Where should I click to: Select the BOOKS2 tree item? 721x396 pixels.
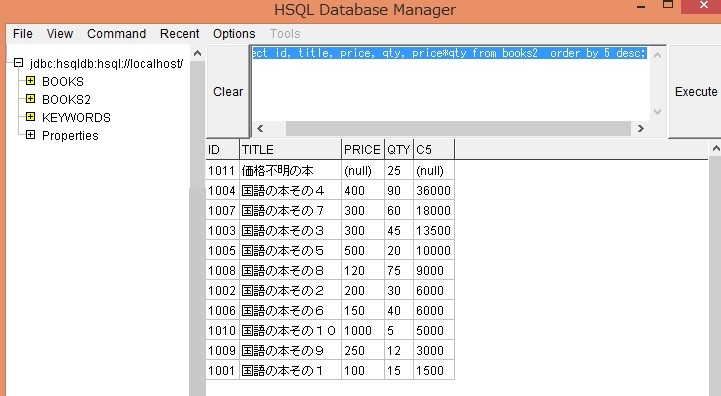click(x=66, y=99)
